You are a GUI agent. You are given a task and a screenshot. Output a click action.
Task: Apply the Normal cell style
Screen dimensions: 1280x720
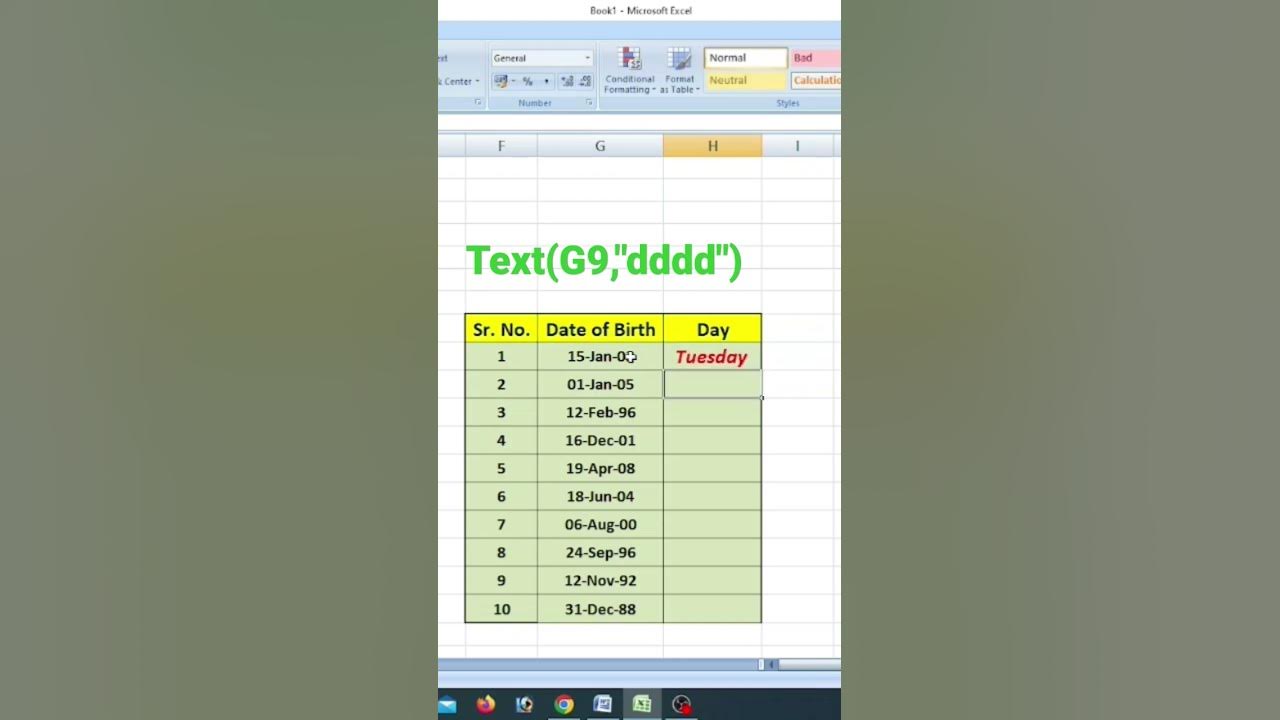pyautogui.click(x=745, y=58)
